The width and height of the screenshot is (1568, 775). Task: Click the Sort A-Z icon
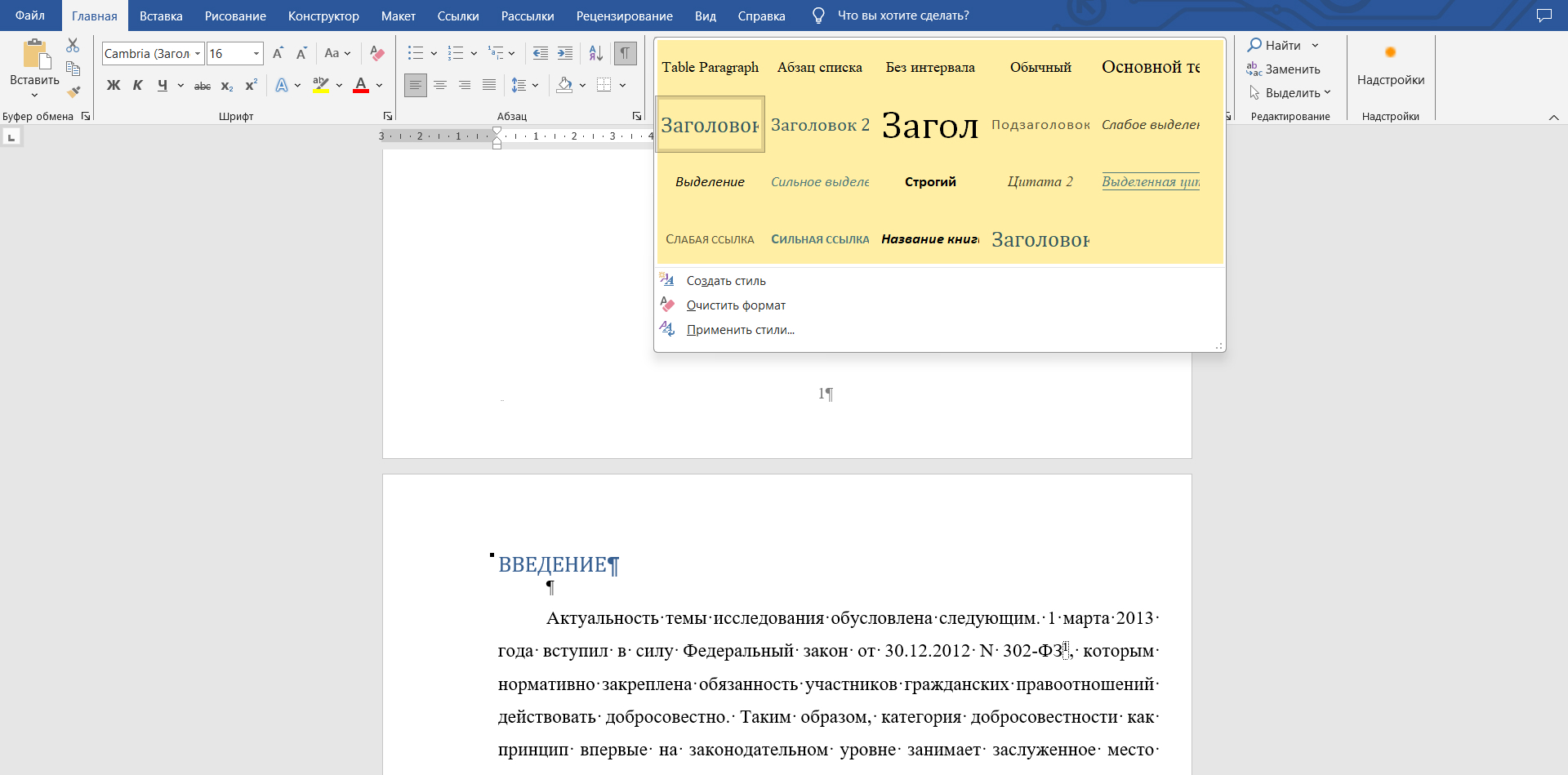(x=596, y=54)
